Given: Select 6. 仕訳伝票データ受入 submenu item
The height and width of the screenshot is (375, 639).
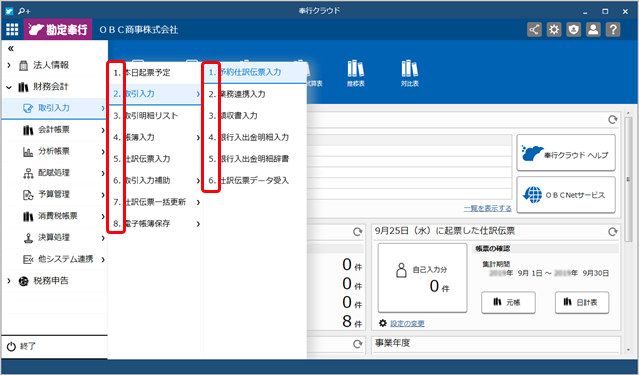Looking at the screenshot, I should 255,181.
